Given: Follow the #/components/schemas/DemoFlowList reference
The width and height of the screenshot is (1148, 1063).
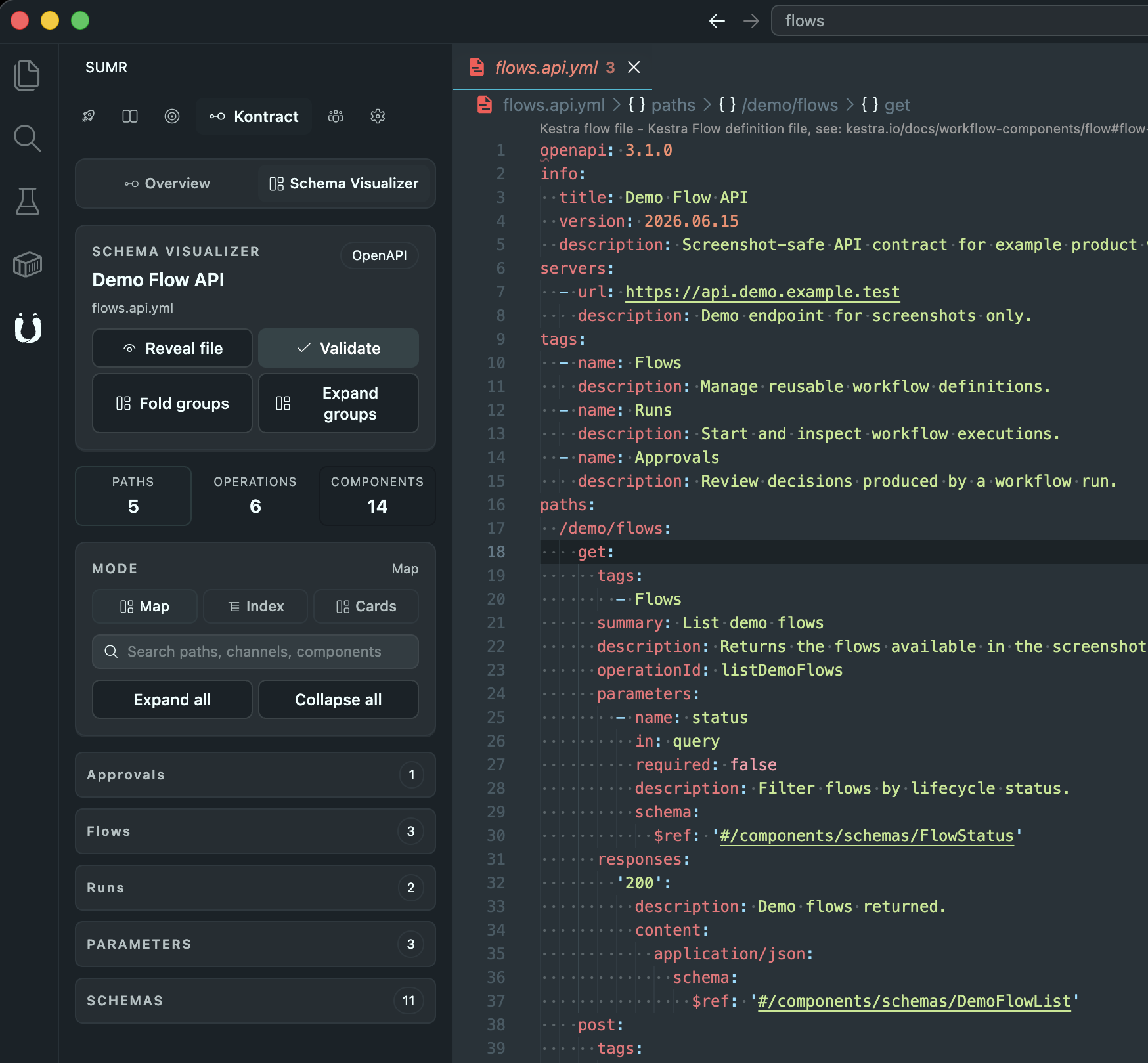Looking at the screenshot, I should click(914, 1001).
